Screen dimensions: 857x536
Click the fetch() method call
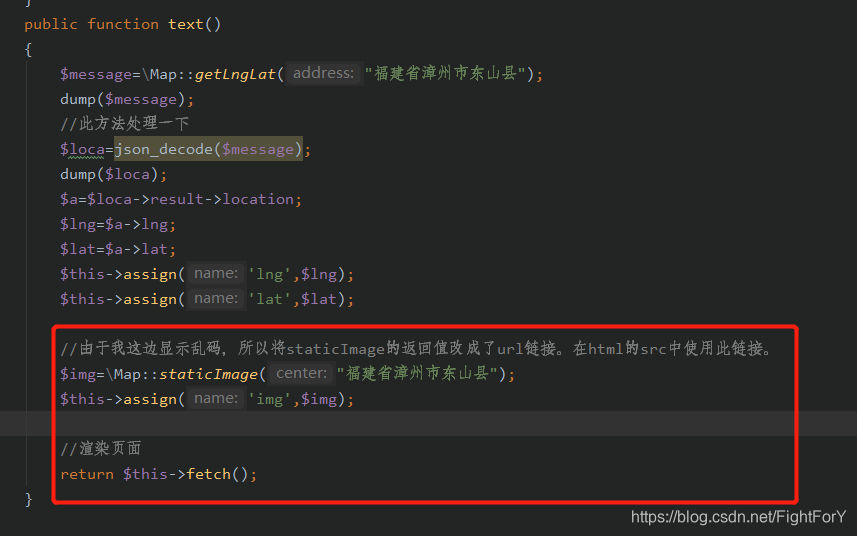[217, 474]
